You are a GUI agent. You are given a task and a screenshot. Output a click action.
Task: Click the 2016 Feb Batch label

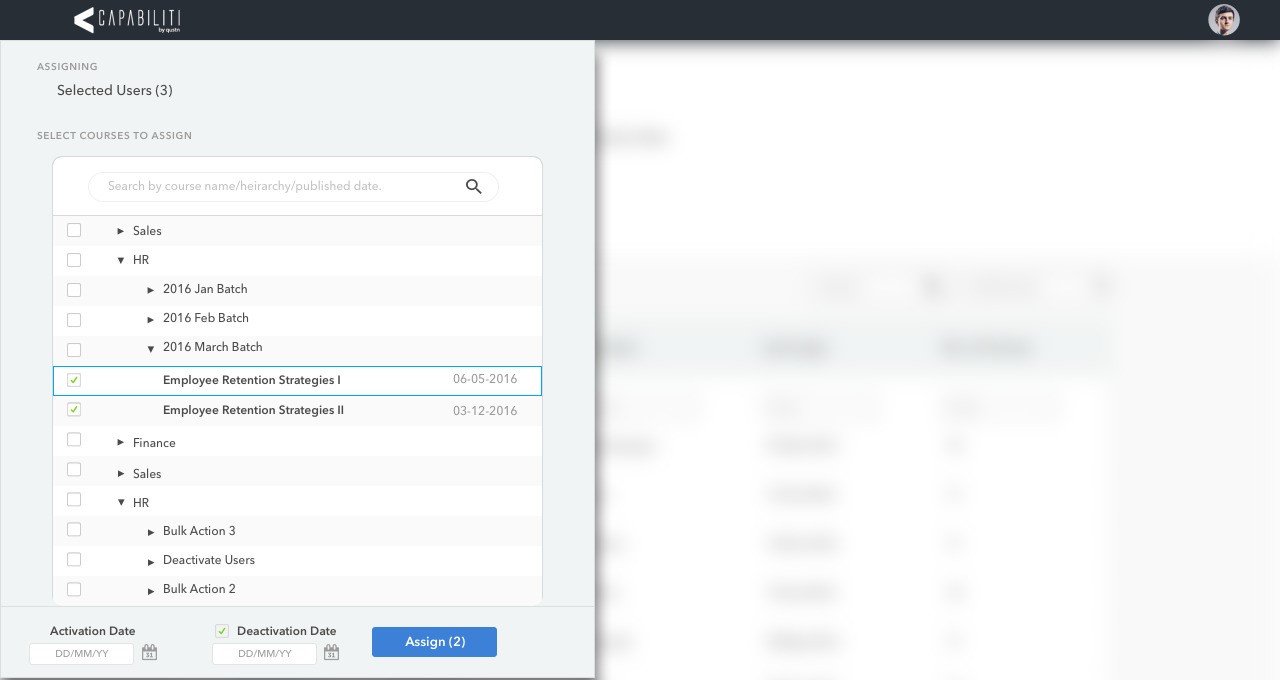206,318
